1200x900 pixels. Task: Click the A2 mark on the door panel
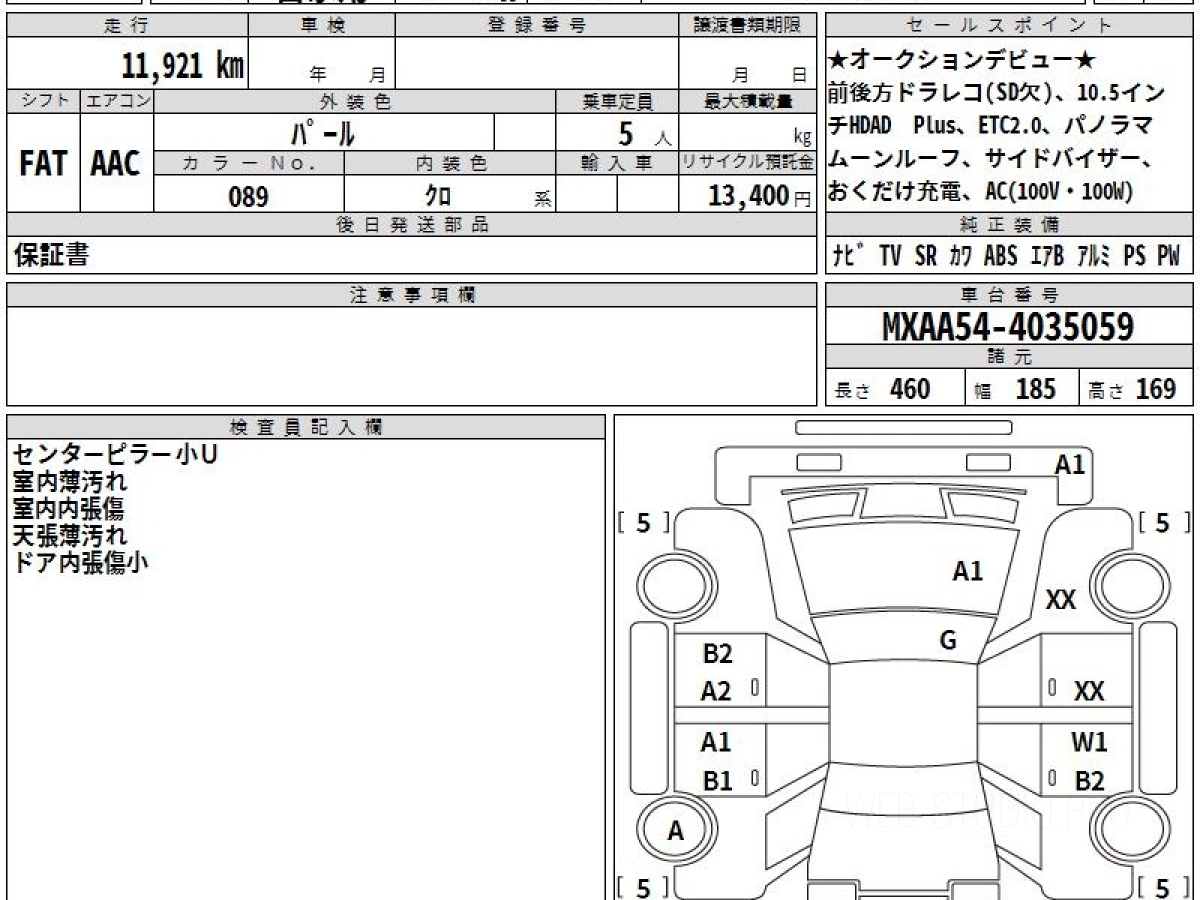[717, 691]
